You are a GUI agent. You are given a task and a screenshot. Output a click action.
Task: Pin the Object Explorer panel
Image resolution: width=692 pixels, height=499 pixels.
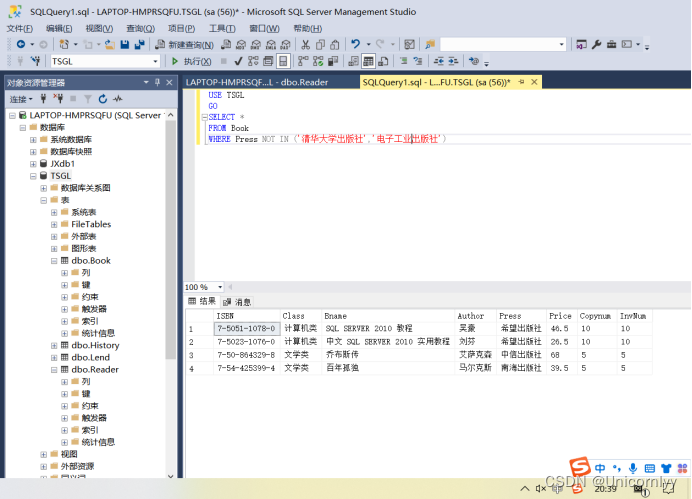tap(158, 82)
